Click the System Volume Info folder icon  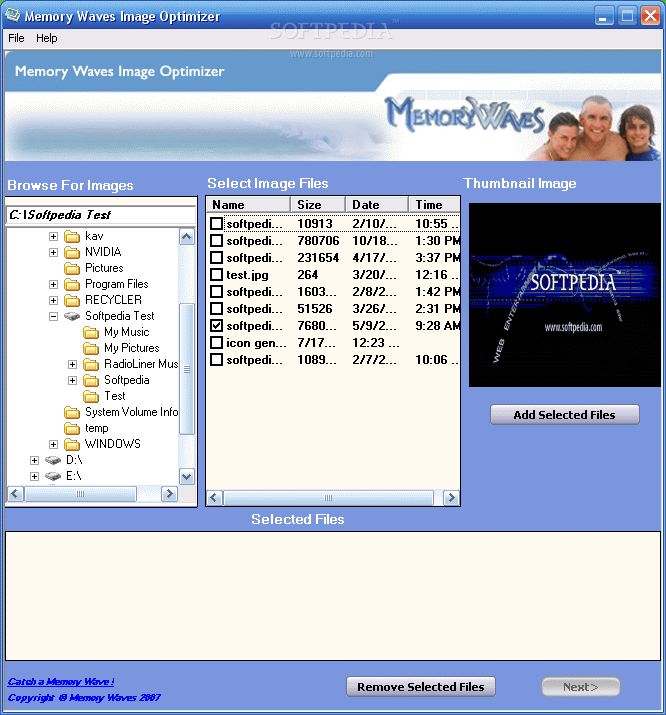point(72,412)
